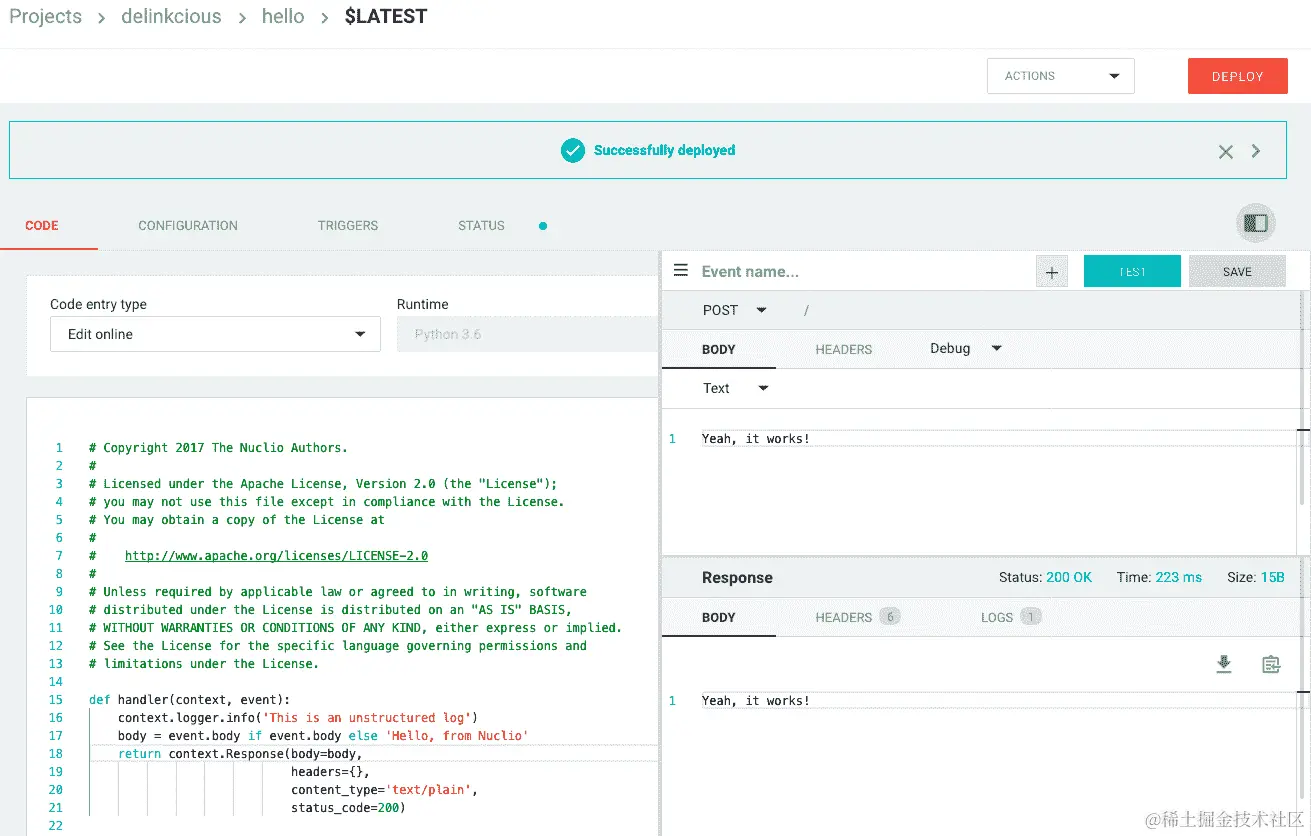Click the 200 OK status value
This screenshot has height=836, width=1311.
pyautogui.click(x=1069, y=578)
